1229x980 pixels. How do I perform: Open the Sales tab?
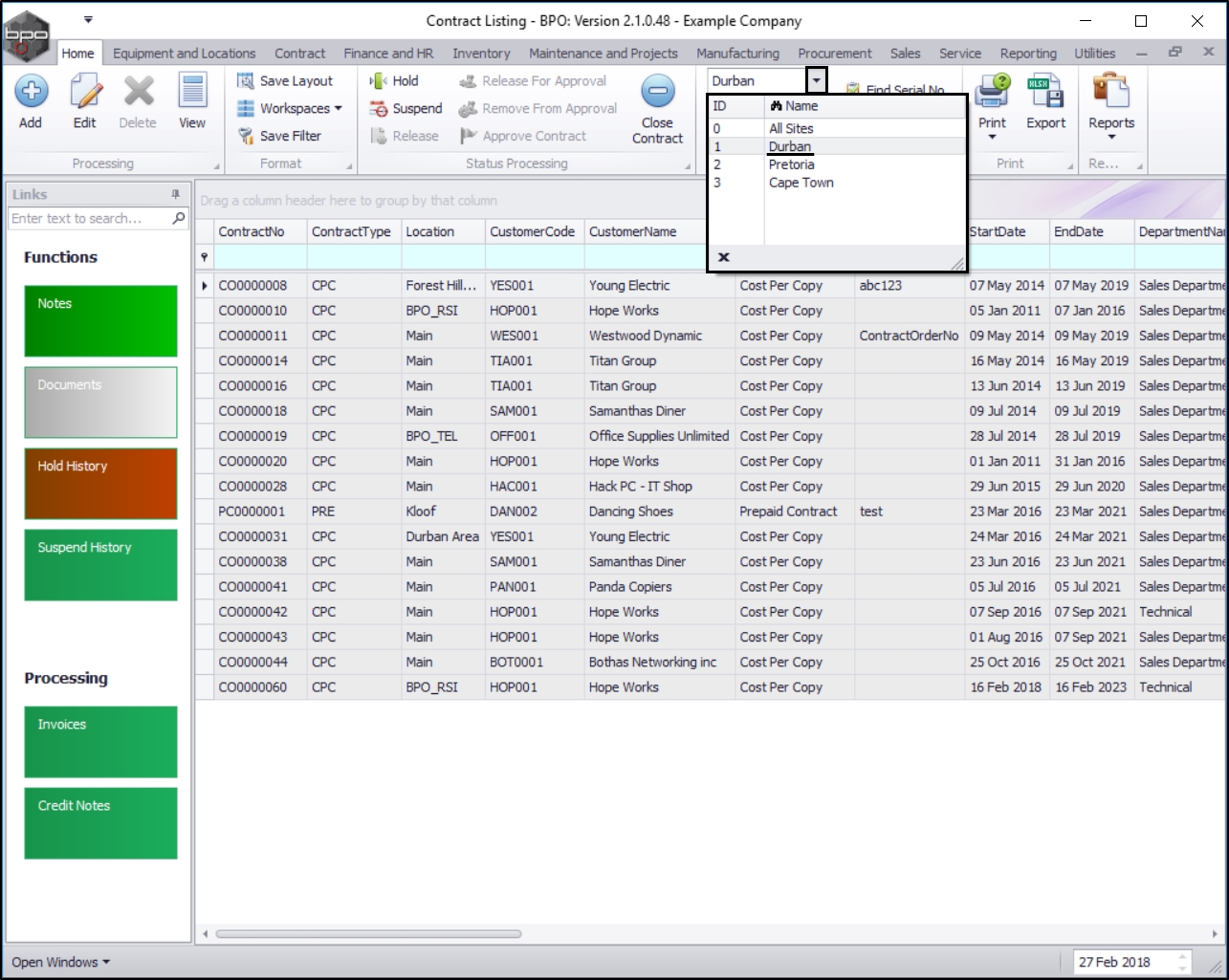point(906,54)
